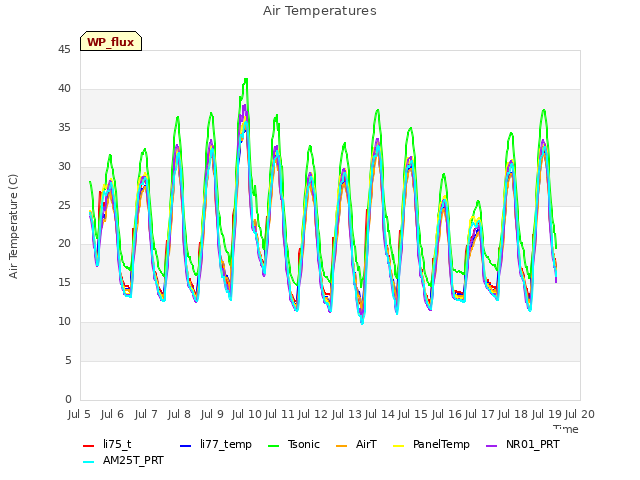Image resolution: width=640 pixels, height=480 pixels.
Task: Click the Jul 20 x-axis tick label
Action: [580, 414]
